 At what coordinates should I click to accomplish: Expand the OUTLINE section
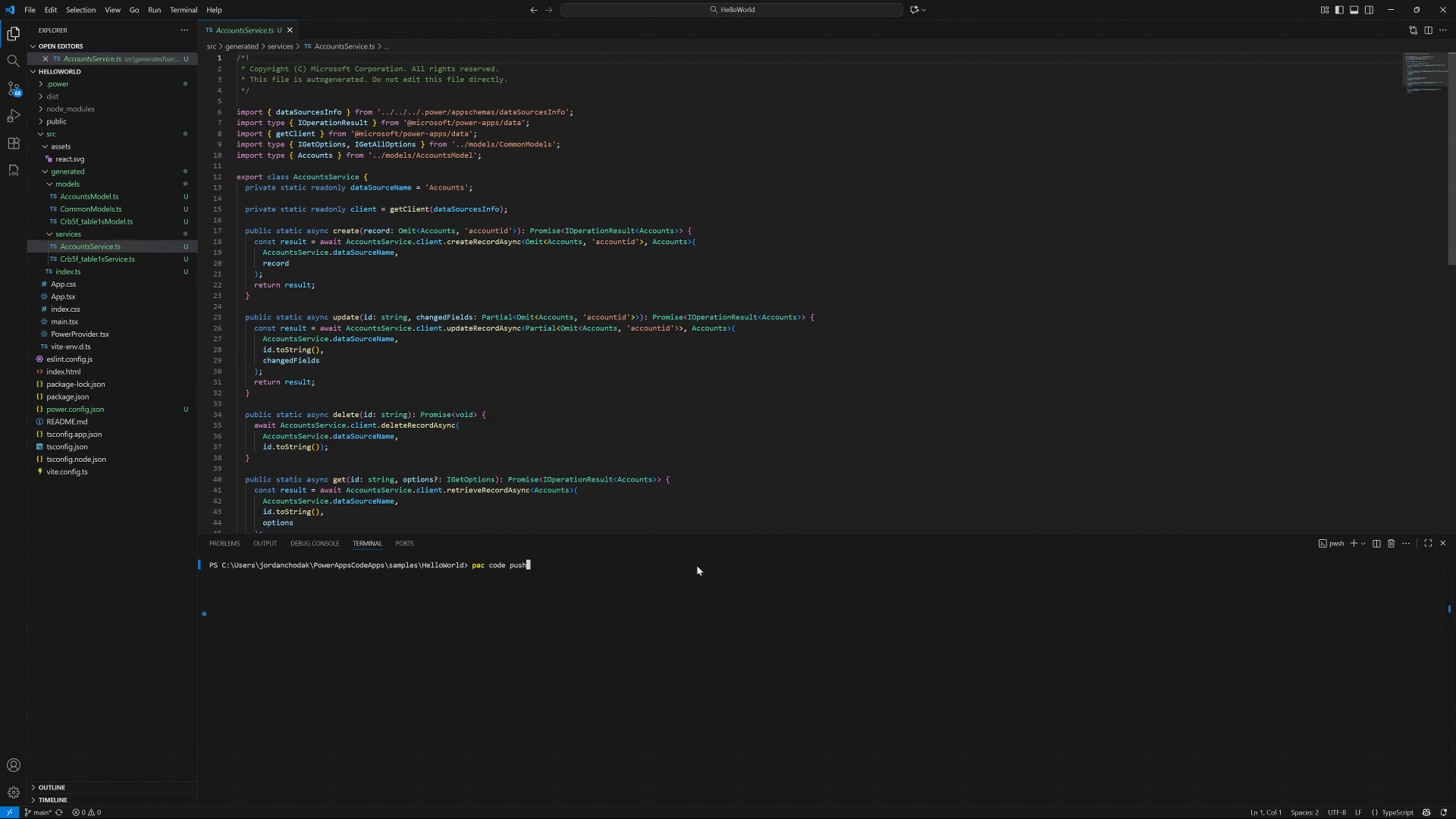tap(50, 787)
